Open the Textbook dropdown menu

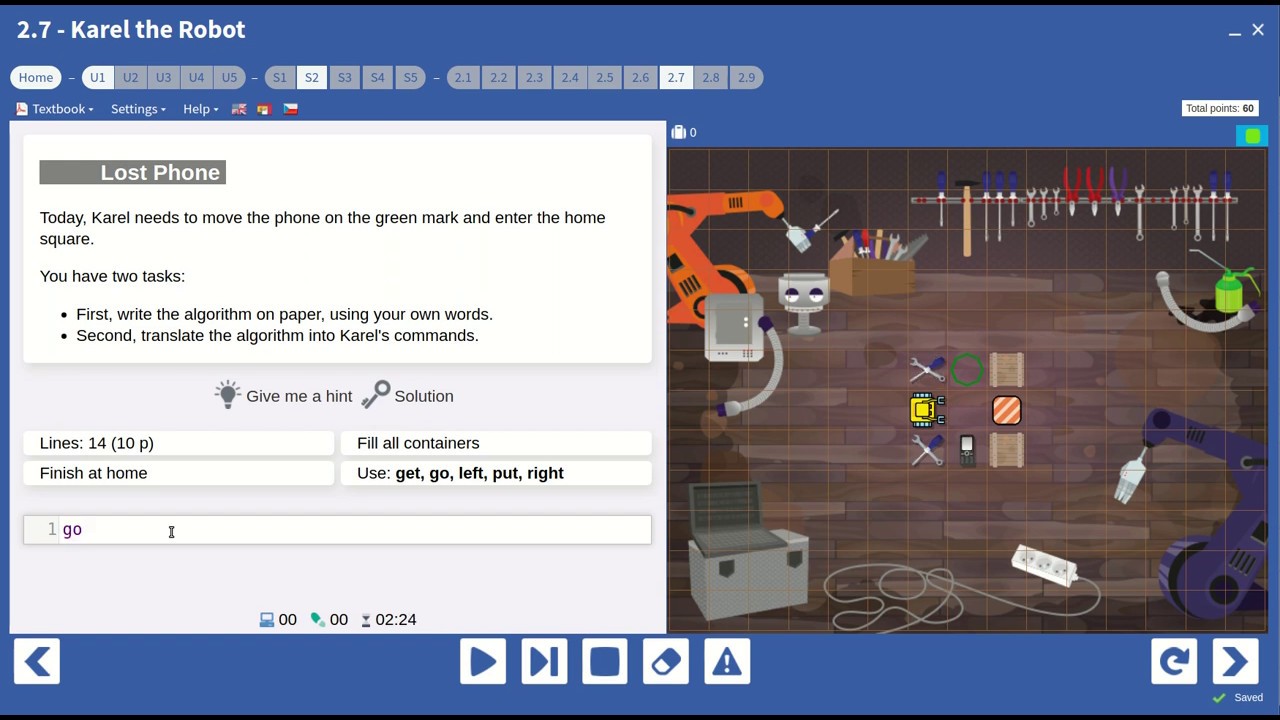tap(55, 109)
